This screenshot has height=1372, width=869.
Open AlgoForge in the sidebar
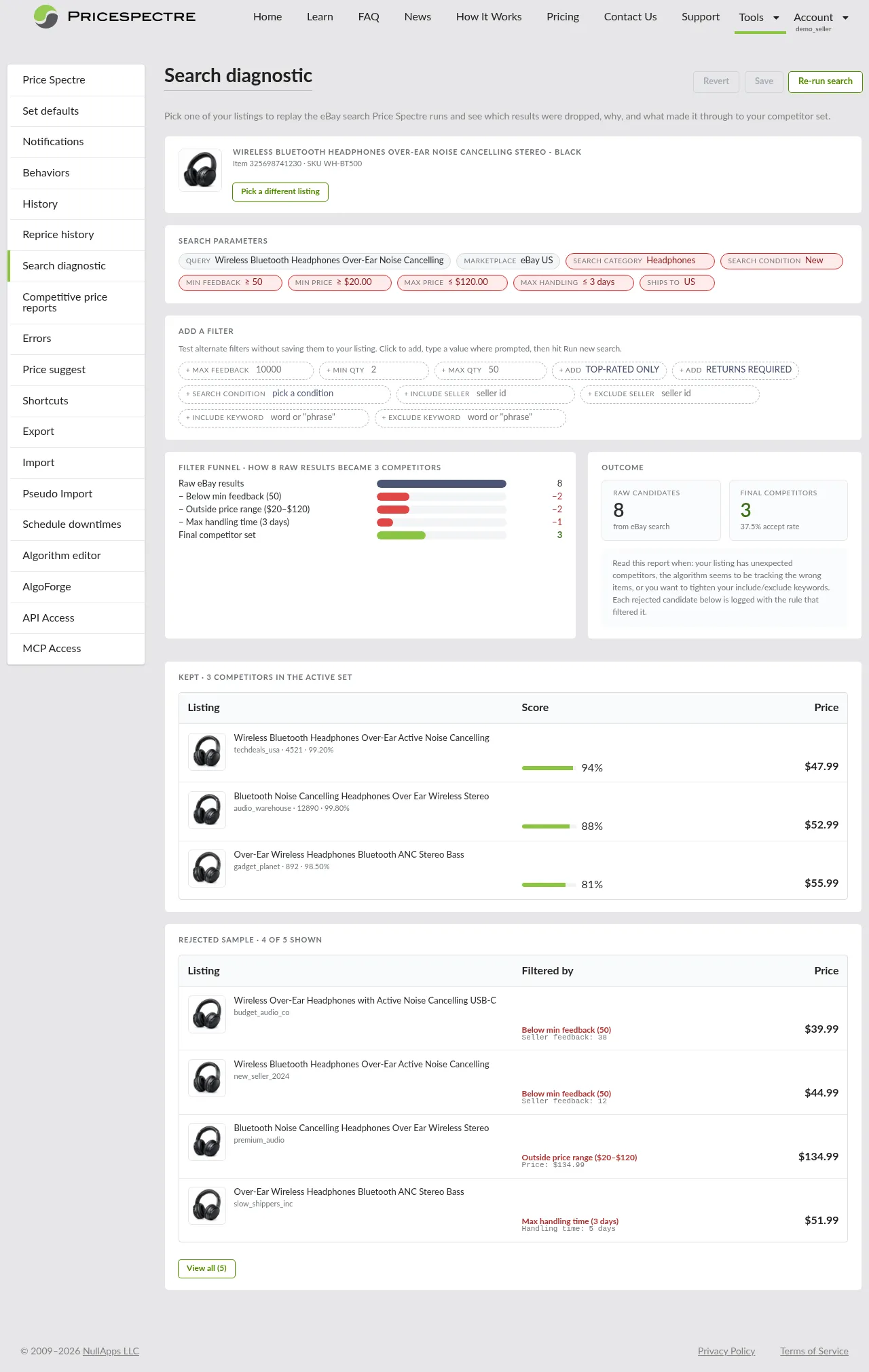76,587
